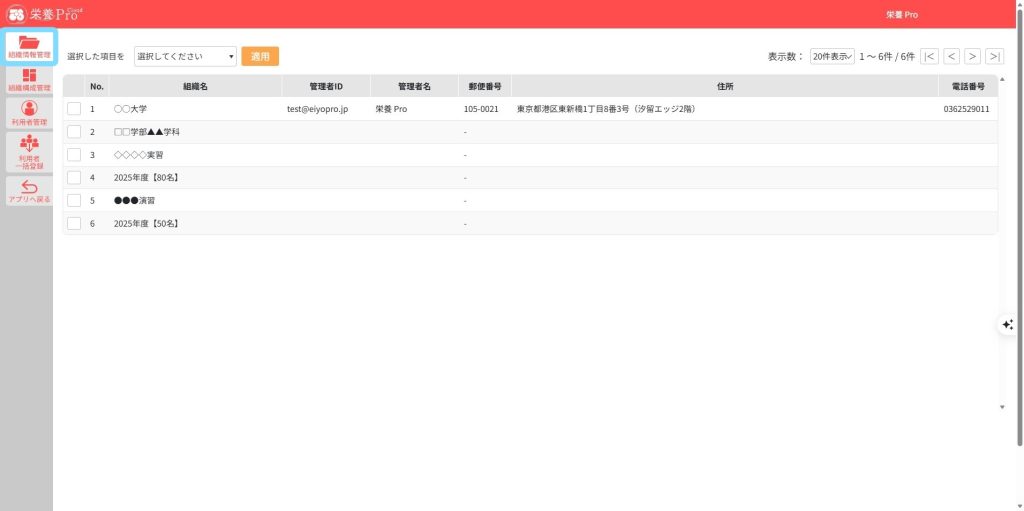
Task: Click the 適用 apply button
Action: [x=260, y=57]
